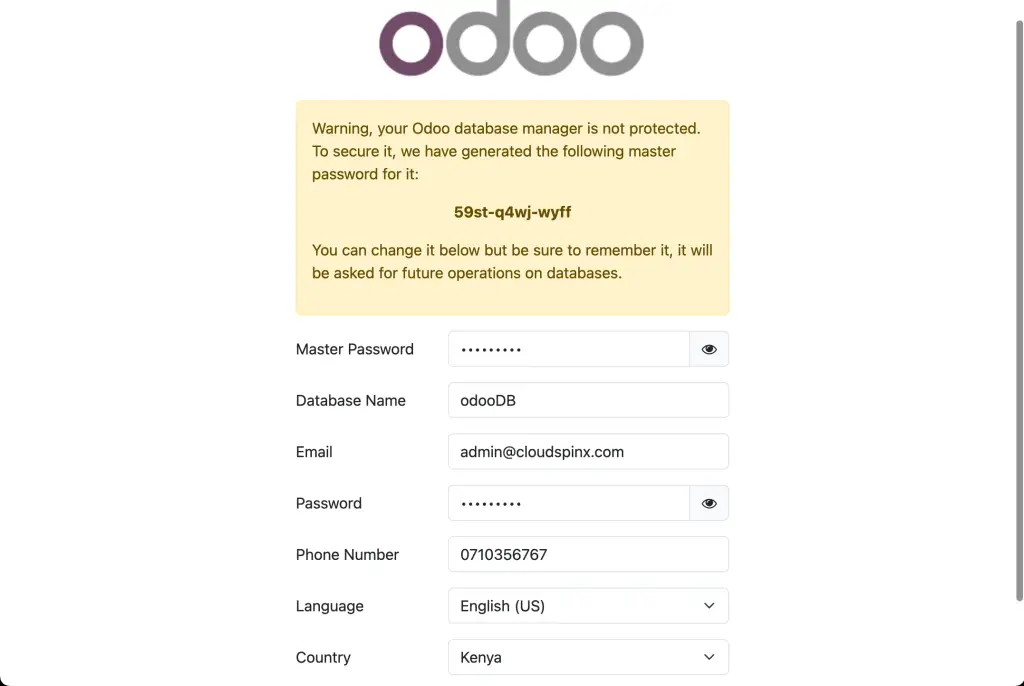
Task: Click the Database Name label
Action: click(x=350, y=400)
